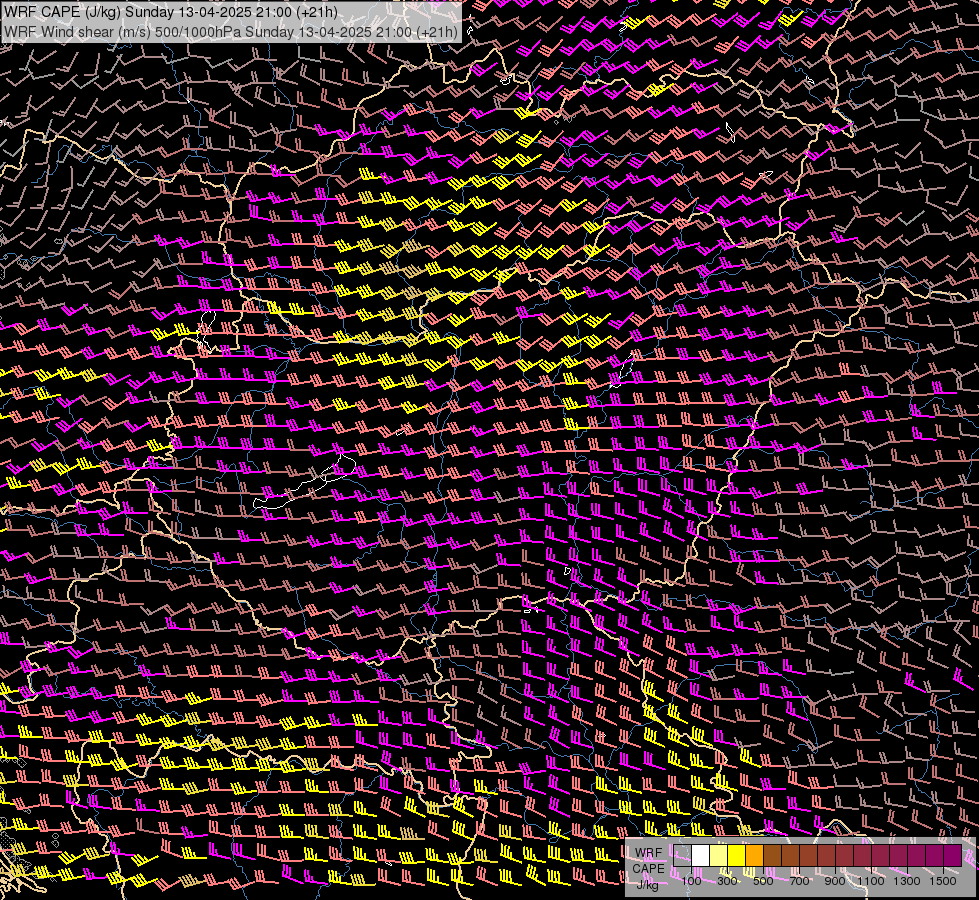Click the 'WRF CAPE J/kg' legend label
979x900 pixels.
click(x=649, y=868)
